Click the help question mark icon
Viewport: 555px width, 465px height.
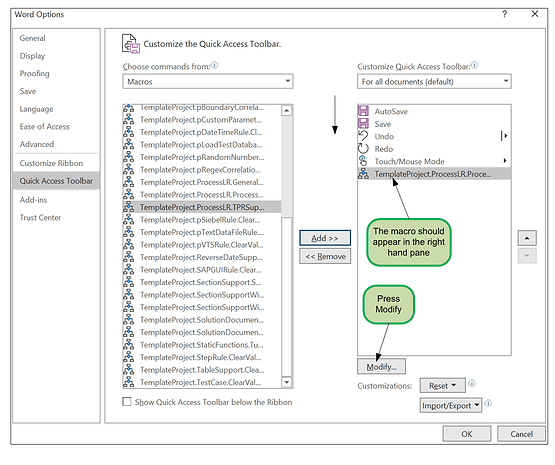[x=504, y=14]
